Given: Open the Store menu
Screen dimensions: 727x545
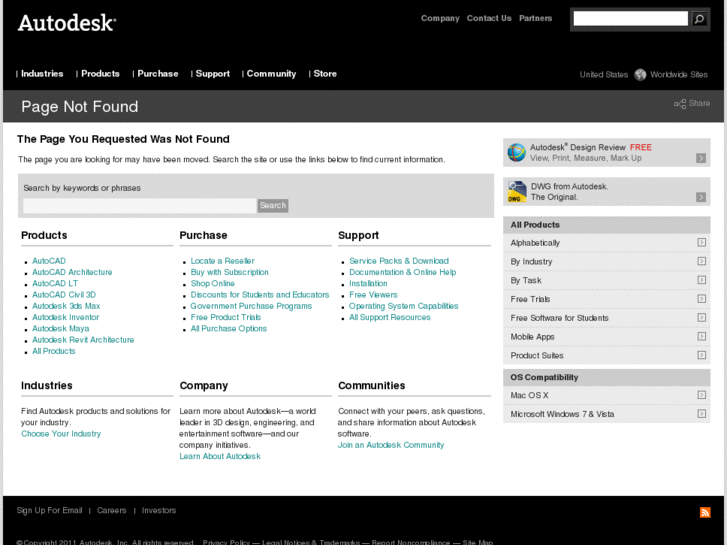Looking at the screenshot, I should click(x=325, y=73).
